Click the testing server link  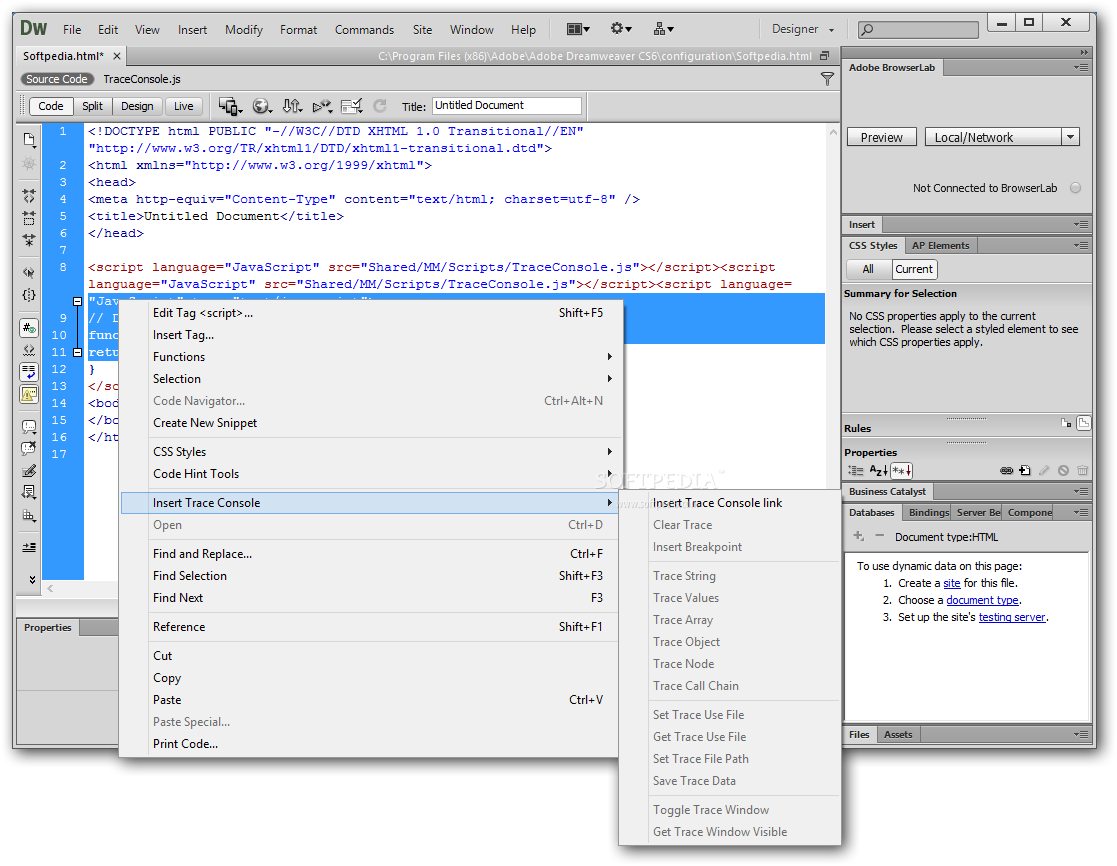click(x=1012, y=617)
